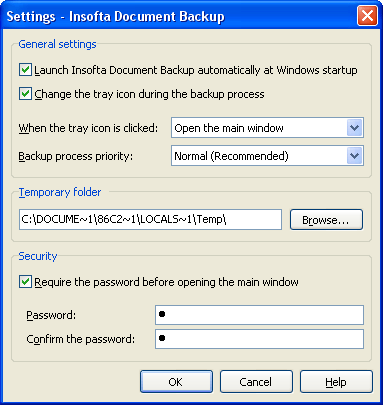Viewport: 383px width, 405px height.
Task: Click the 'Backup process priority' label
Action: (76, 156)
